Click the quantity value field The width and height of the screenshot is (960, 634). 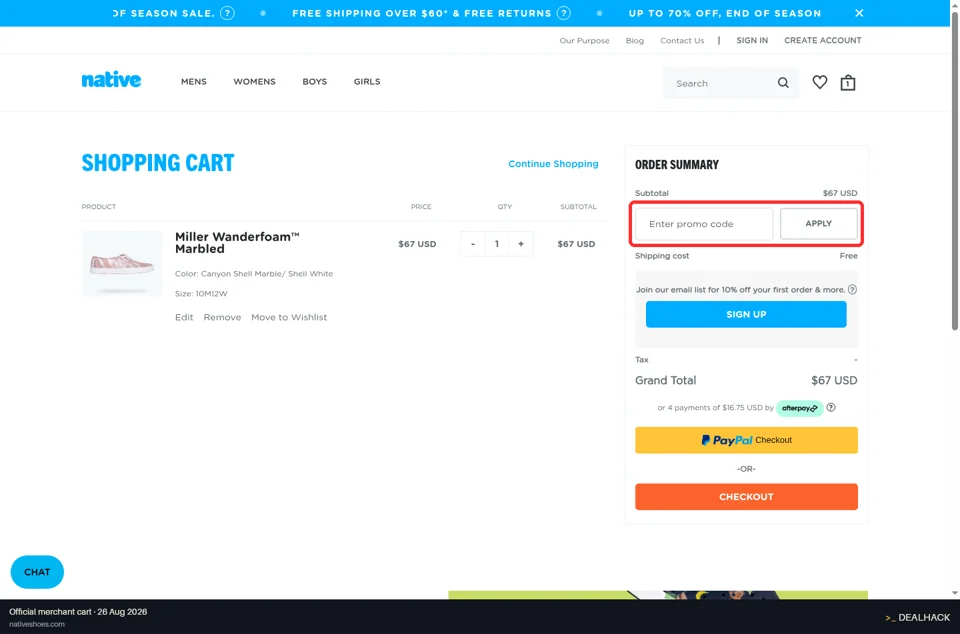pyautogui.click(x=497, y=244)
